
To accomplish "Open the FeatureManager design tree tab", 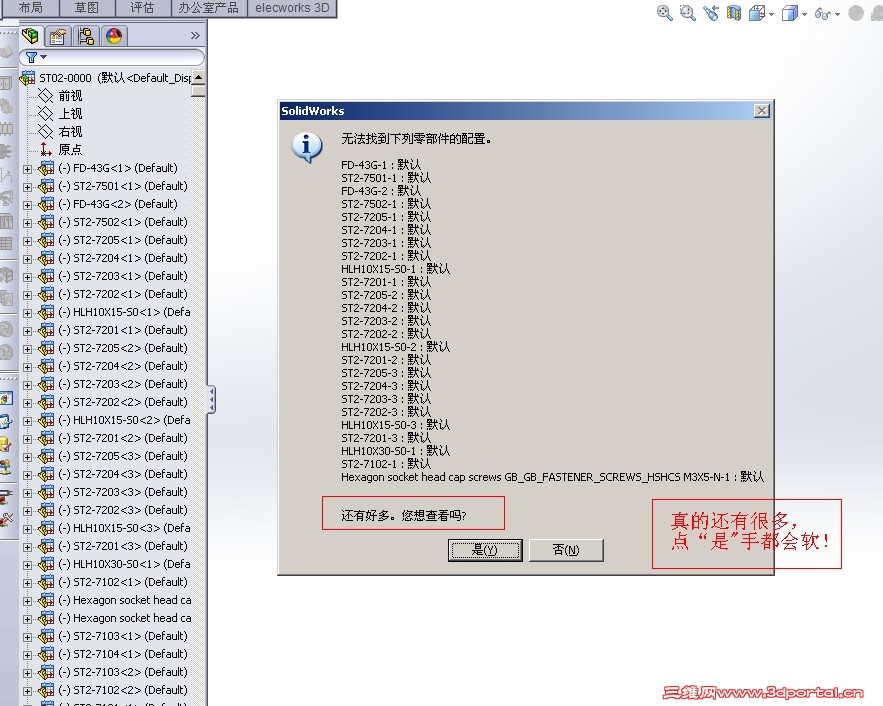I will [x=30, y=36].
